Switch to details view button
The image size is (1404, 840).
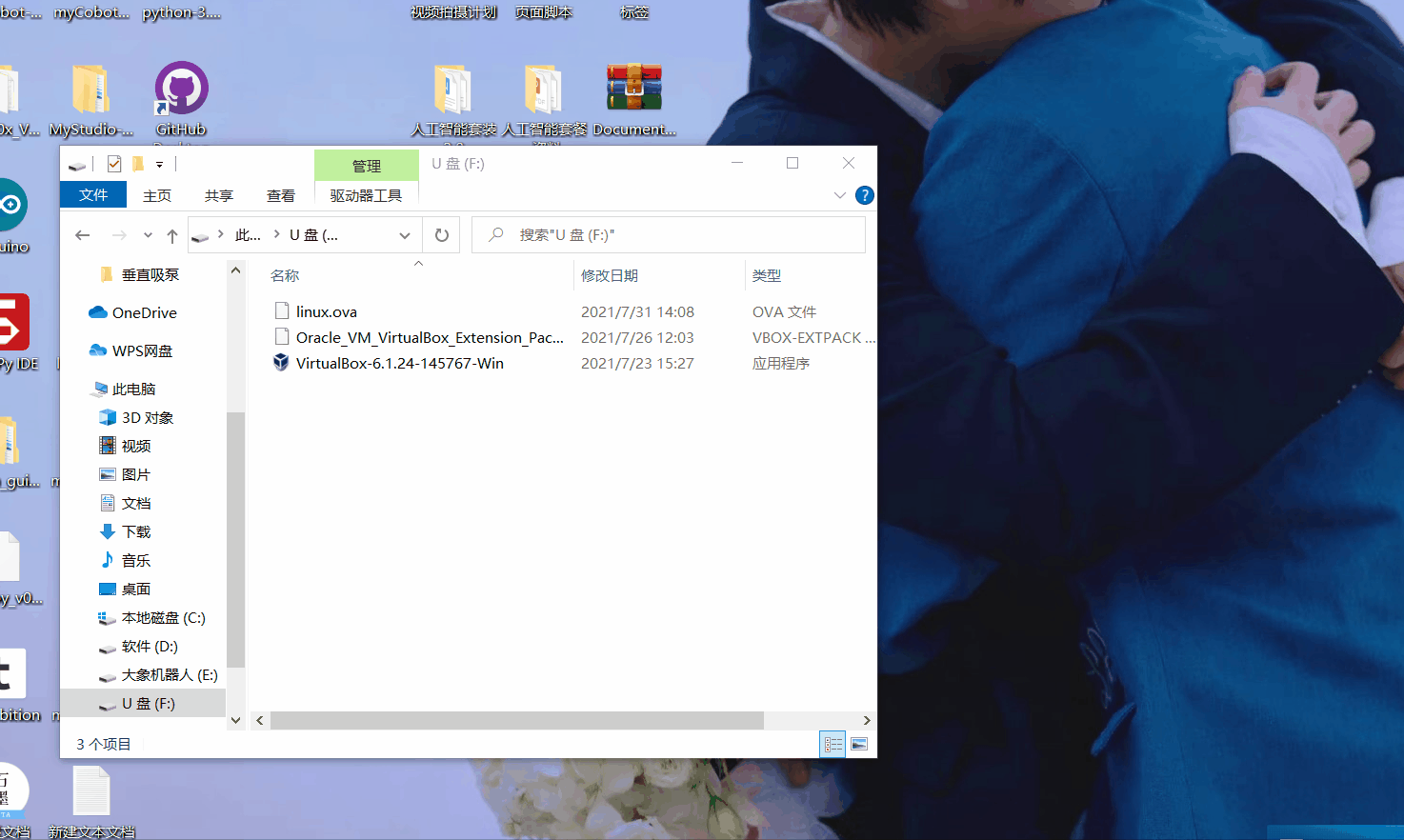(x=832, y=744)
